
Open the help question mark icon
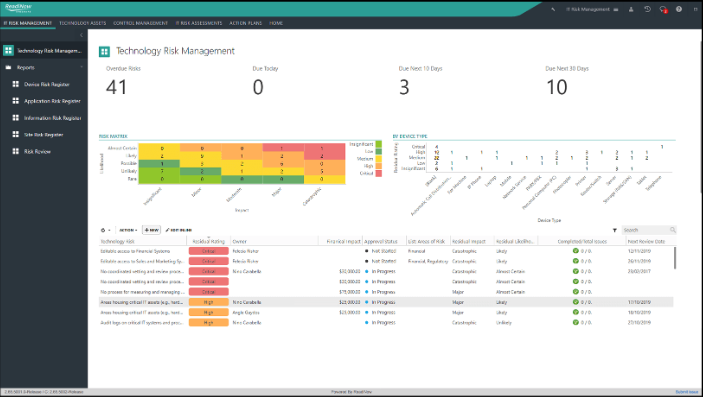point(679,9)
